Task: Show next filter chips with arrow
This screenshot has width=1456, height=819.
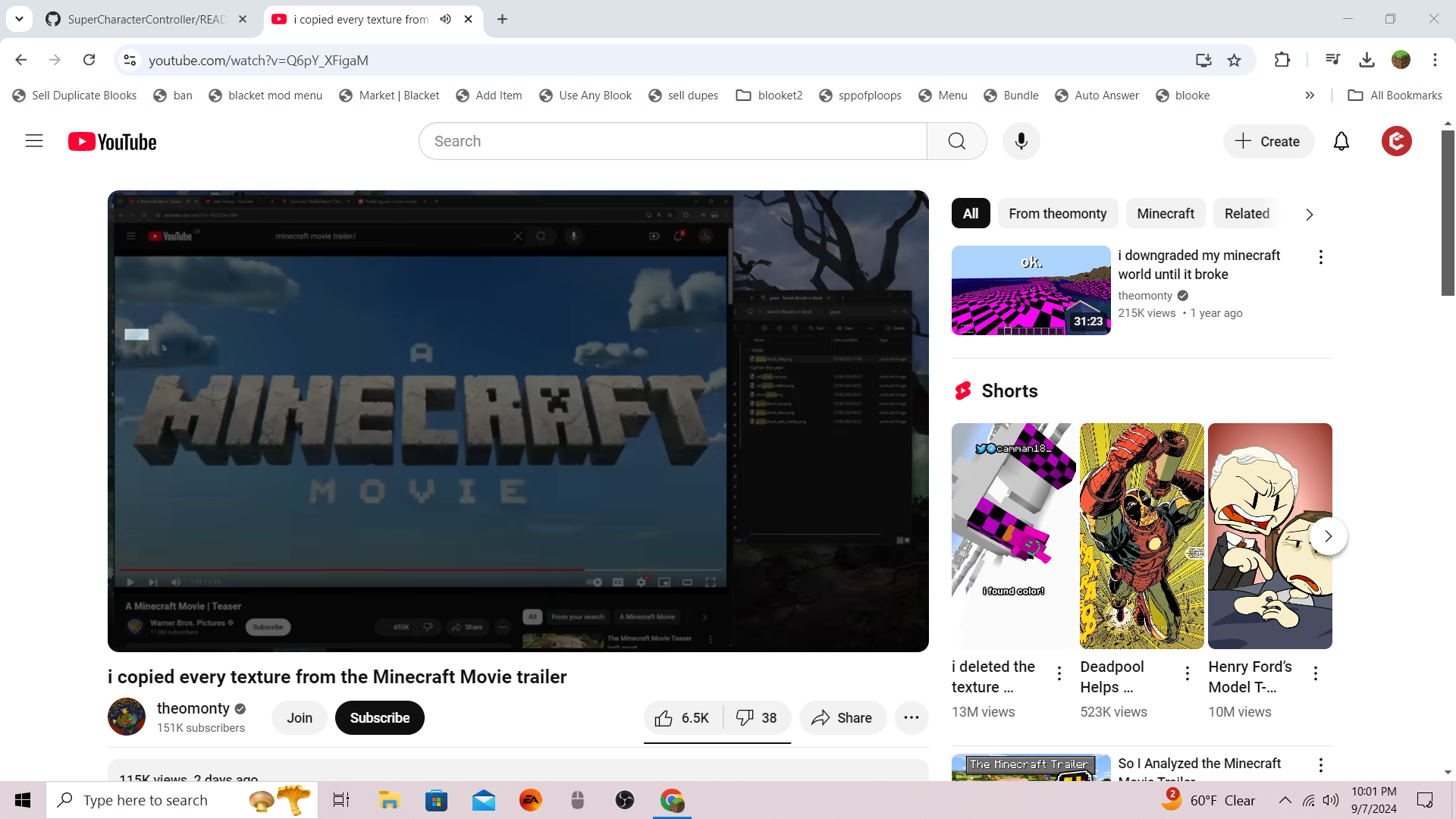Action: coord(1309,215)
